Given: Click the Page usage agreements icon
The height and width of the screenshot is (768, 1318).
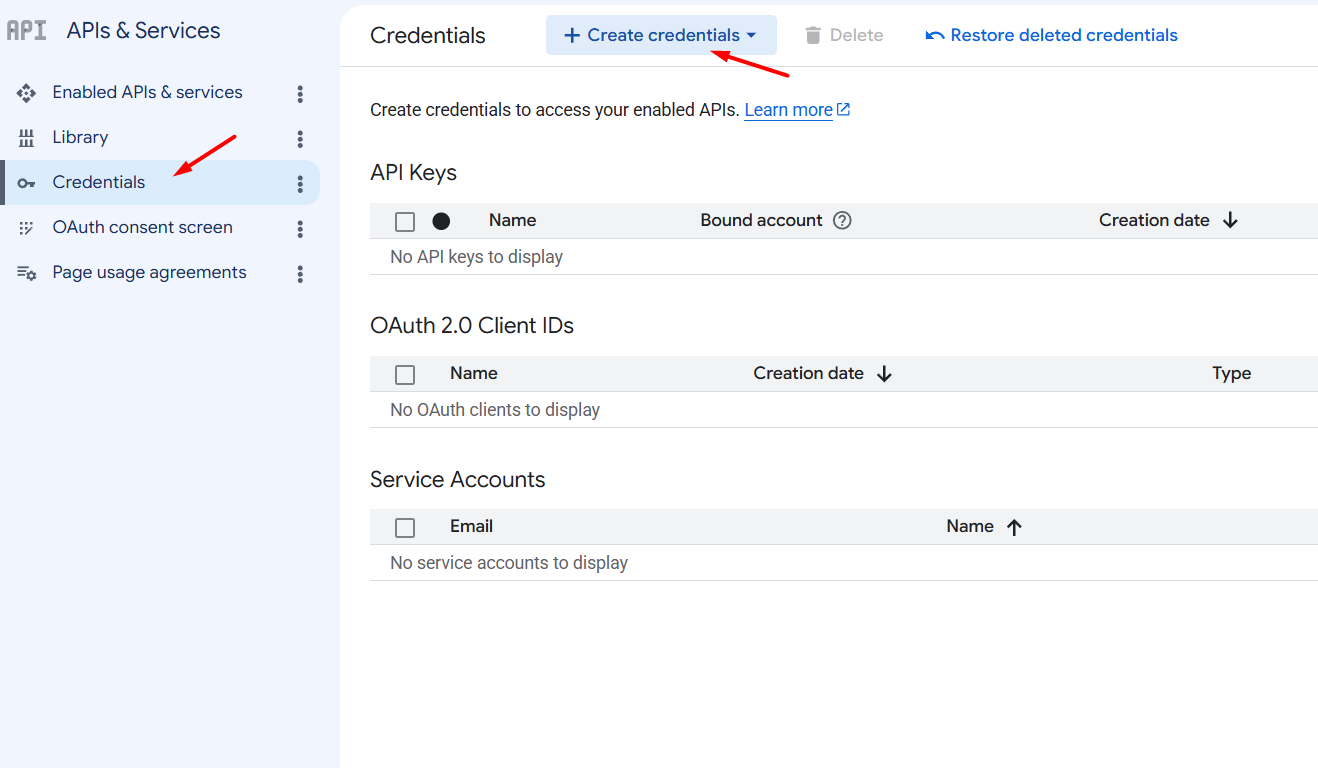Looking at the screenshot, I should pyautogui.click(x=27, y=273).
